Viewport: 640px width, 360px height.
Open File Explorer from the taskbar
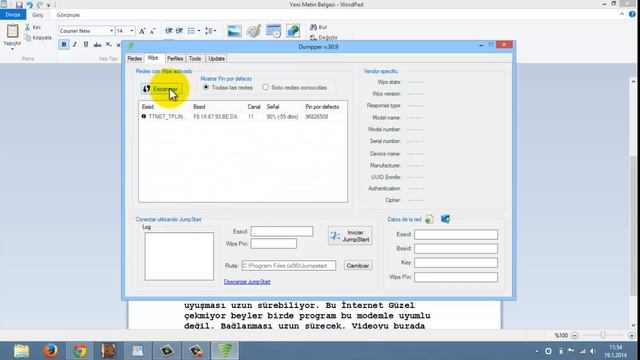21,351
